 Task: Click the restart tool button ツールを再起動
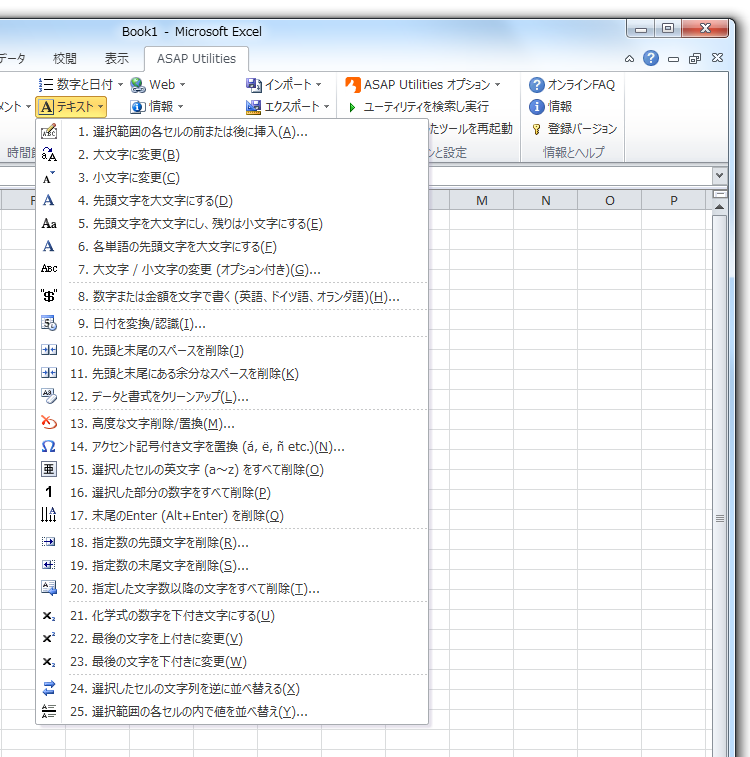pyautogui.click(x=471, y=129)
